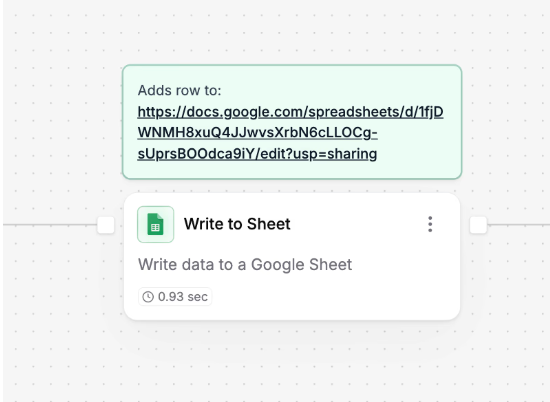The width and height of the screenshot is (550, 402).
Task: Click the green Google Sheets node icon
Action: pos(155,224)
